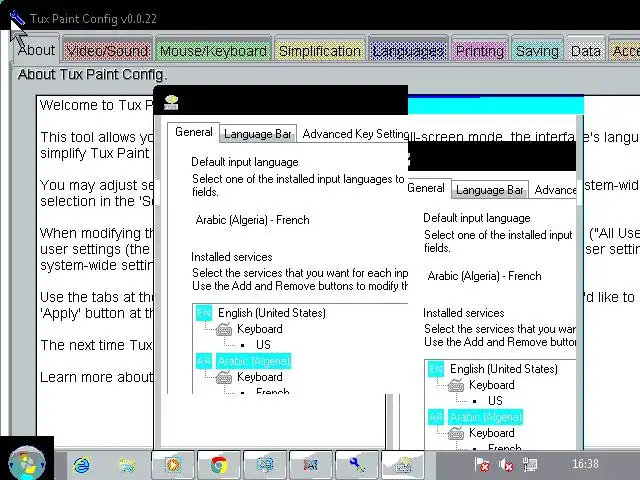Click 'Installed services' label in rear dialog
Viewport: 640px width, 480px height.
pos(463,313)
